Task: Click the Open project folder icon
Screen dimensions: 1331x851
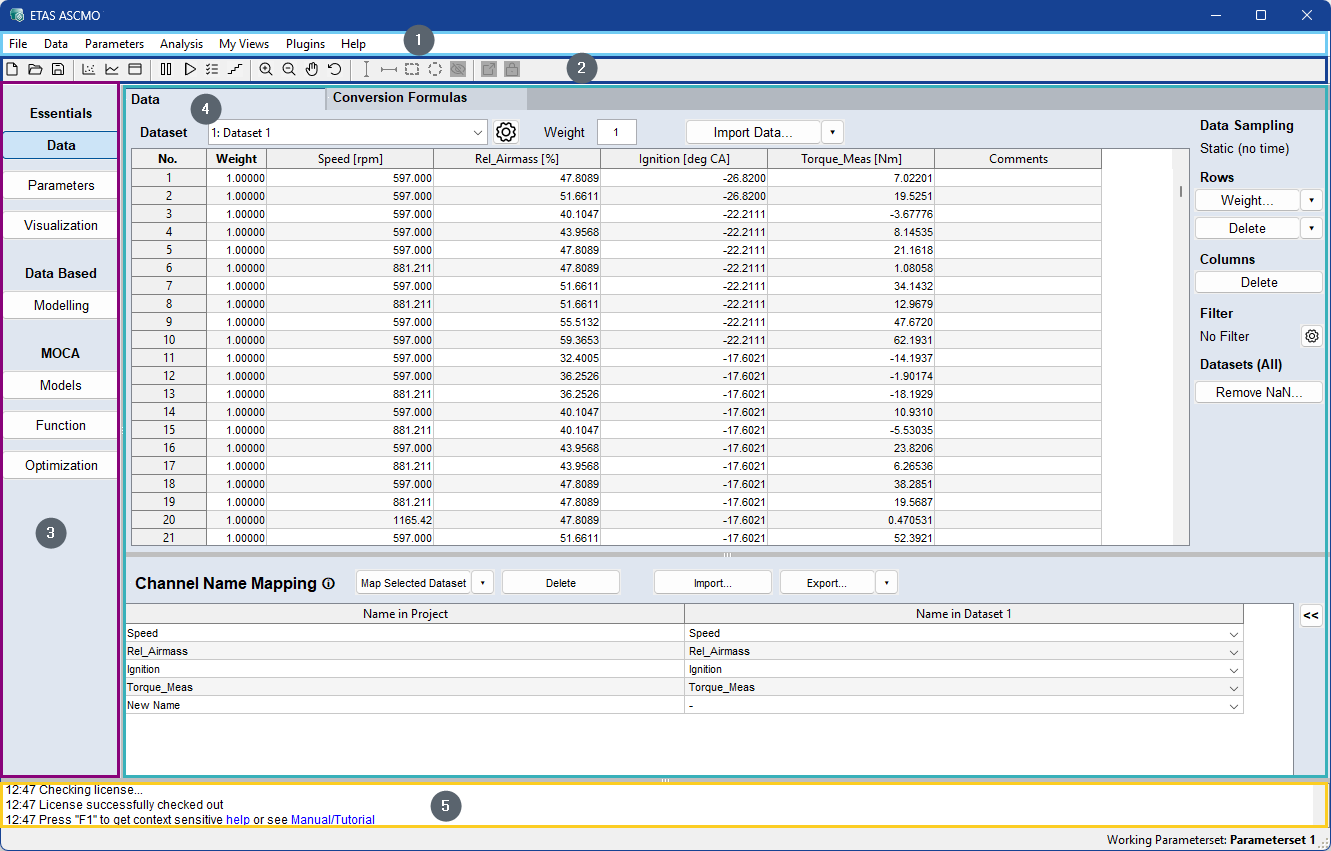Action: 35,69
